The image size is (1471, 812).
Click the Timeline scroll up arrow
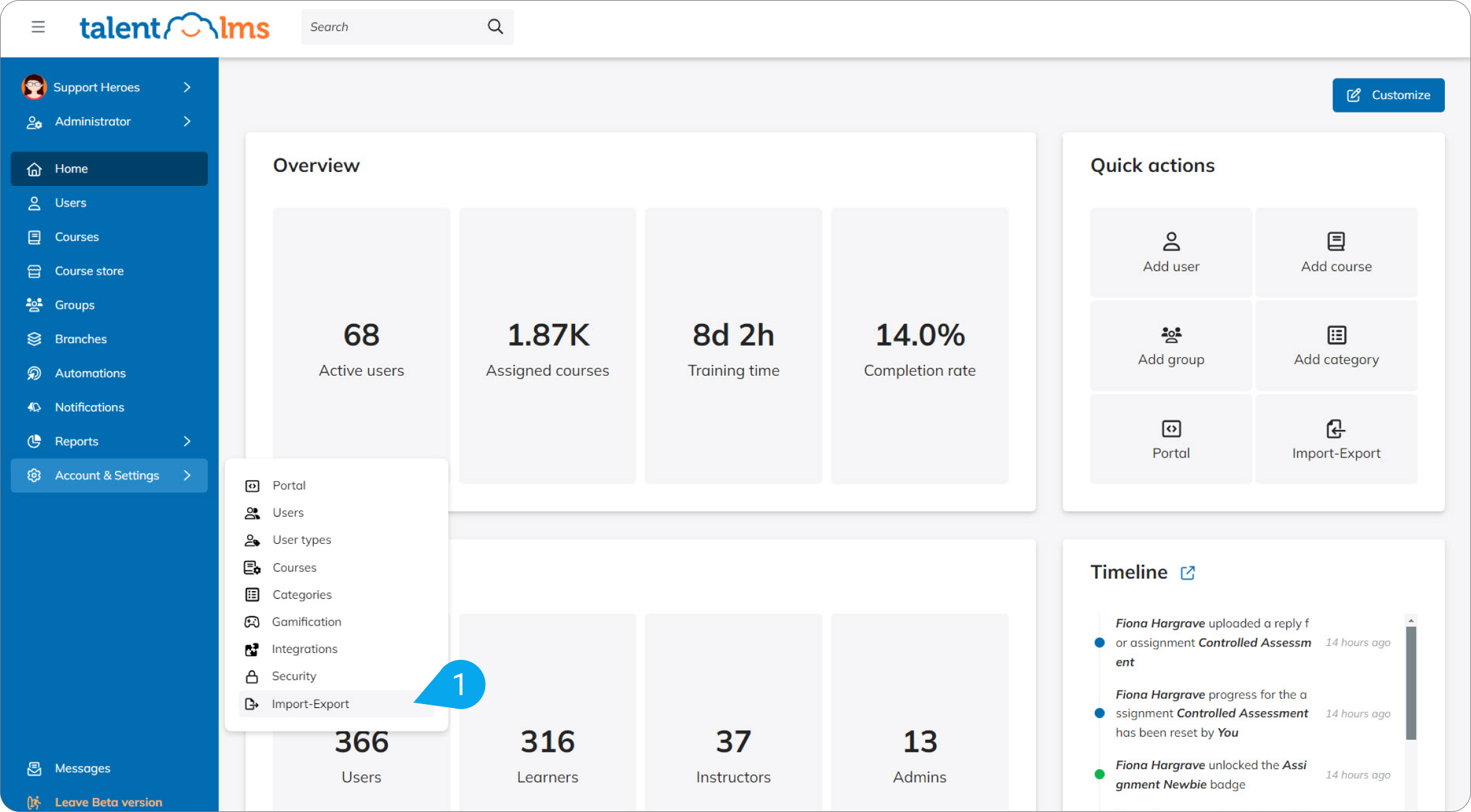pos(1411,620)
